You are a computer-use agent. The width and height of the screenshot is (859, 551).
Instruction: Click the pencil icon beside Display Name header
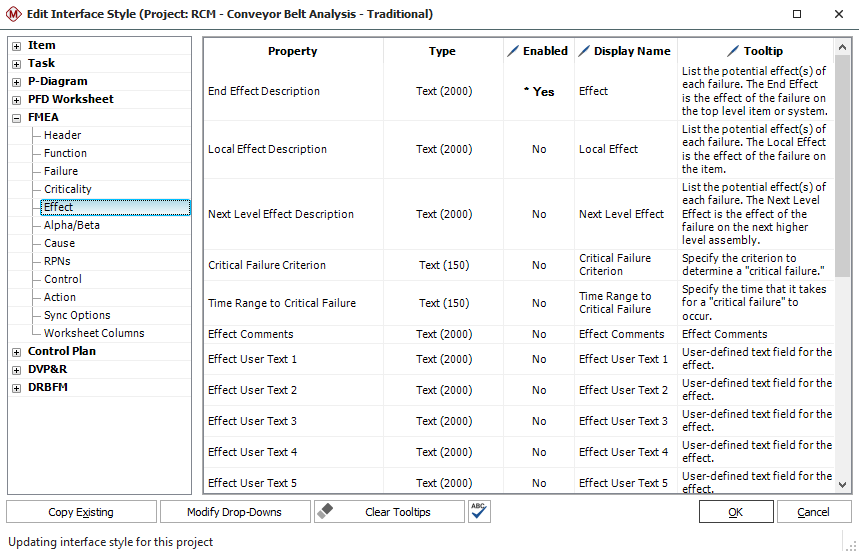pyautogui.click(x=584, y=51)
